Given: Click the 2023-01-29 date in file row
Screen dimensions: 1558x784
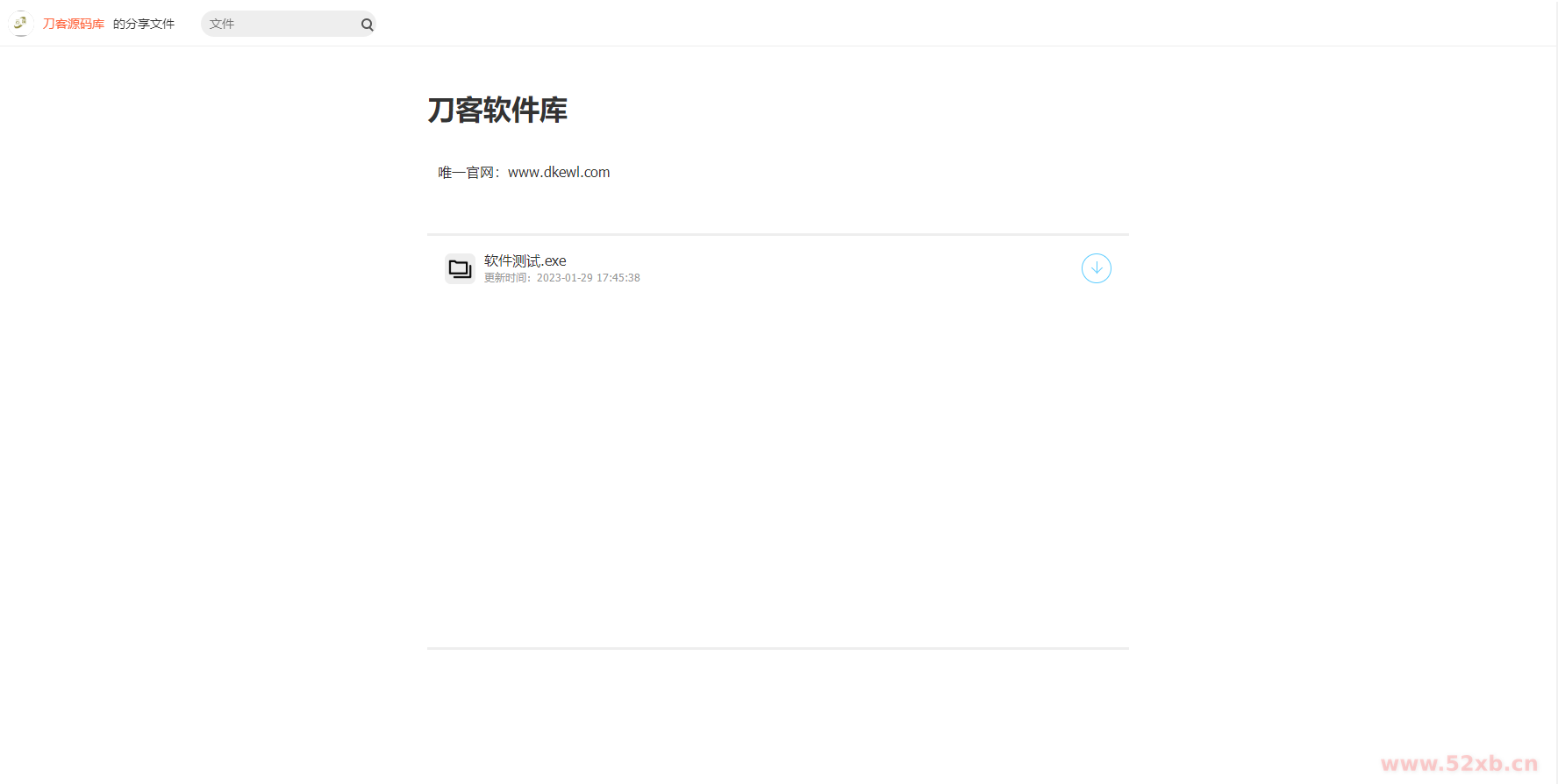Looking at the screenshot, I should pyautogui.click(x=564, y=278).
